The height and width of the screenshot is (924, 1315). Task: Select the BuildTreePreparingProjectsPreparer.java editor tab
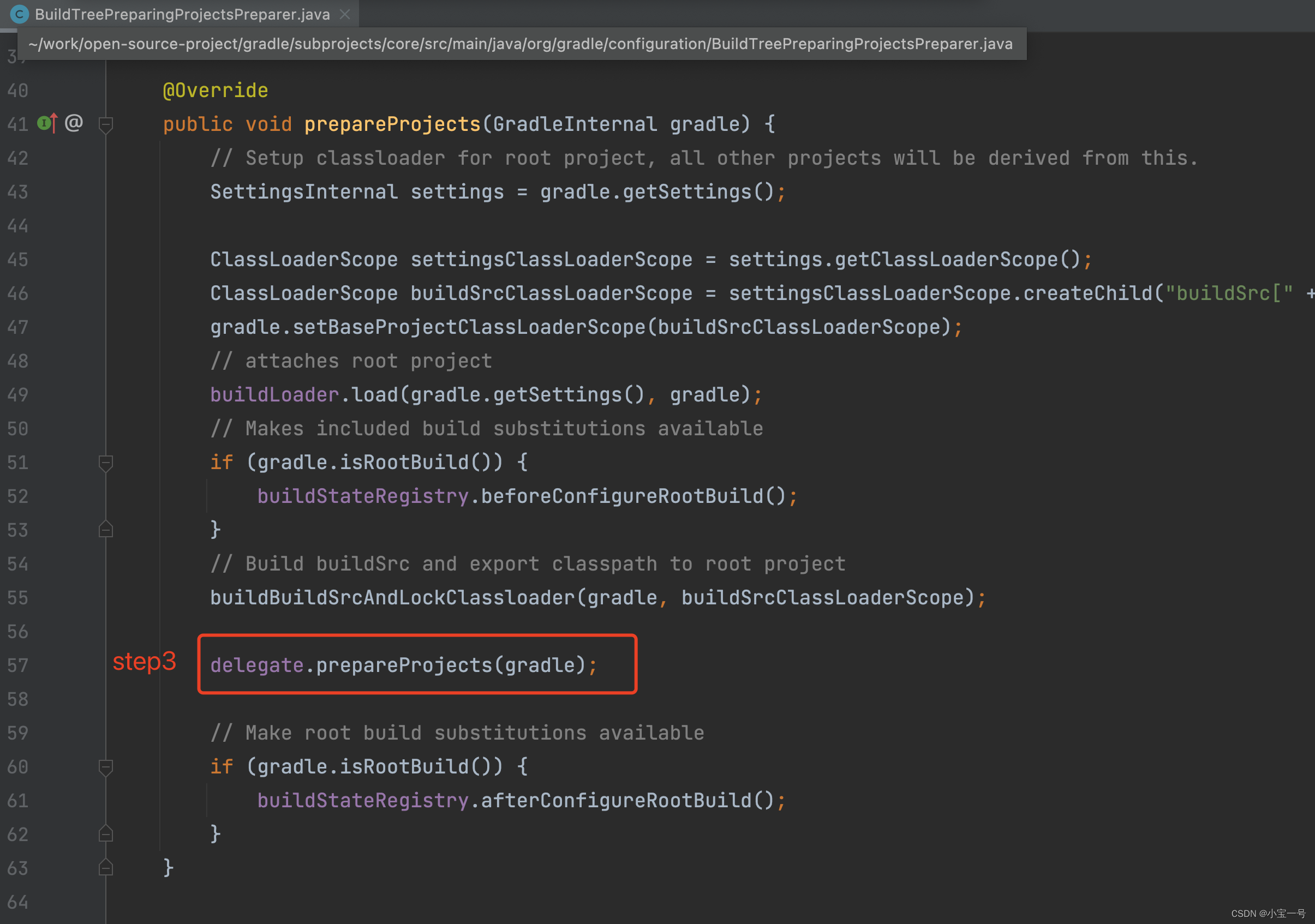pos(182,14)
